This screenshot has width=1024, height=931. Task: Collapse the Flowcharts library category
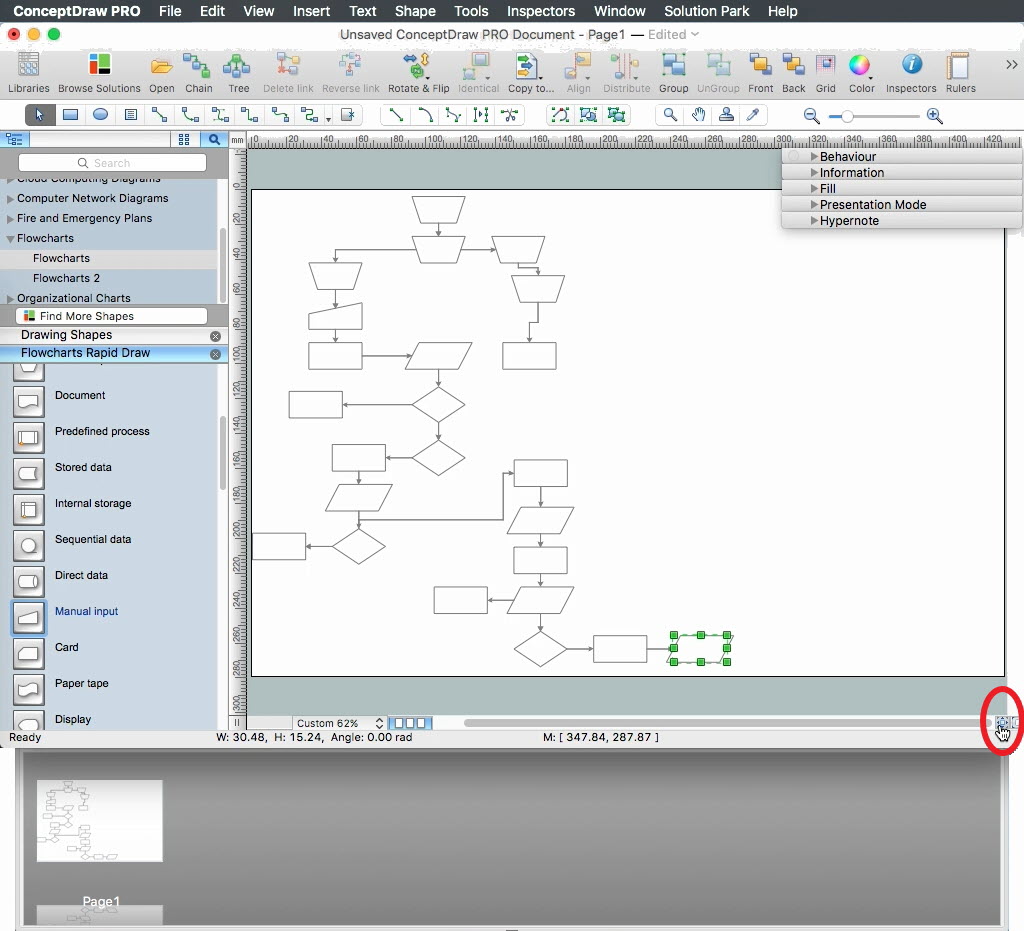pyautogui.click(x=10, y=239)
